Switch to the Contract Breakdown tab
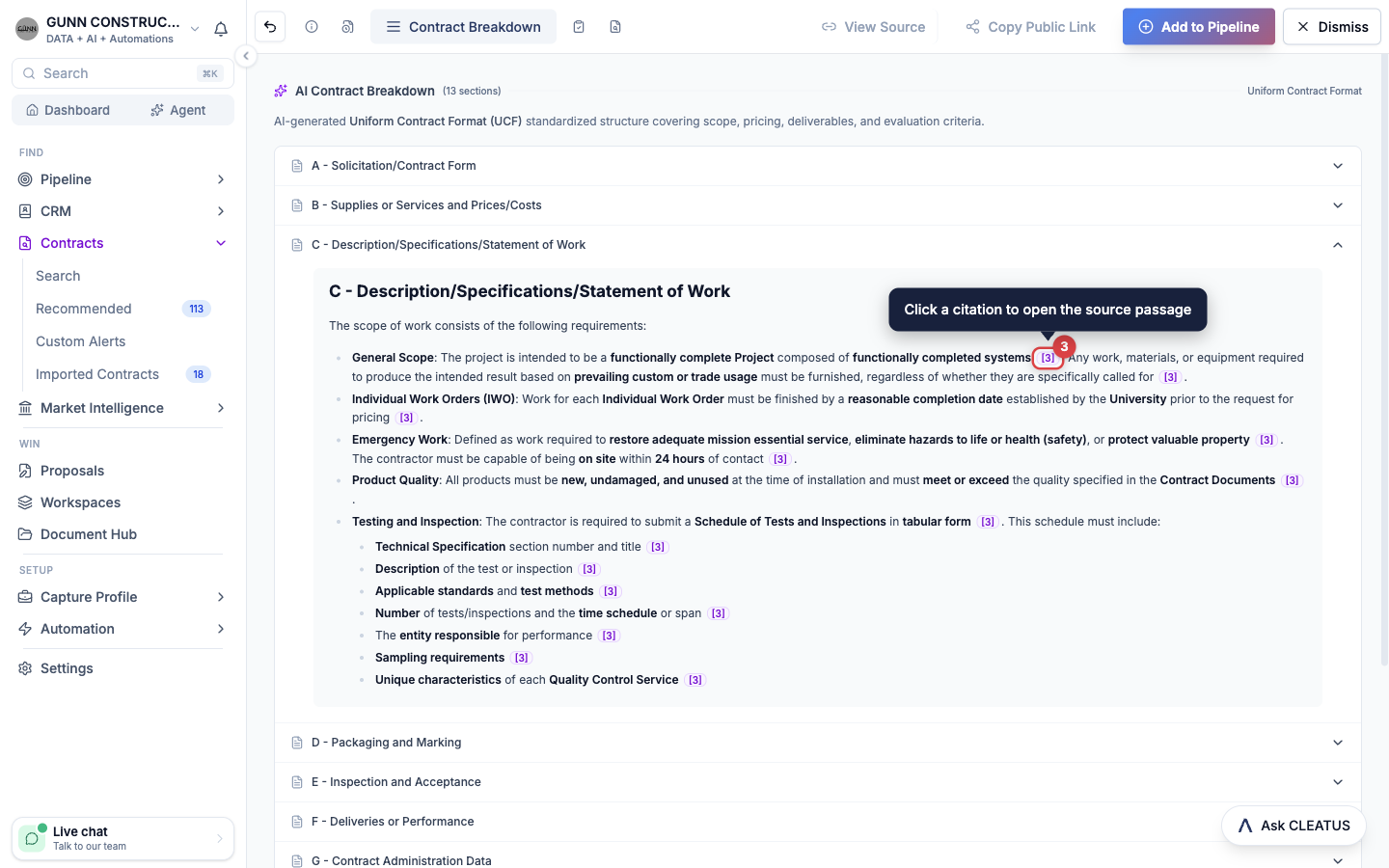 click(x=463, y=27)
